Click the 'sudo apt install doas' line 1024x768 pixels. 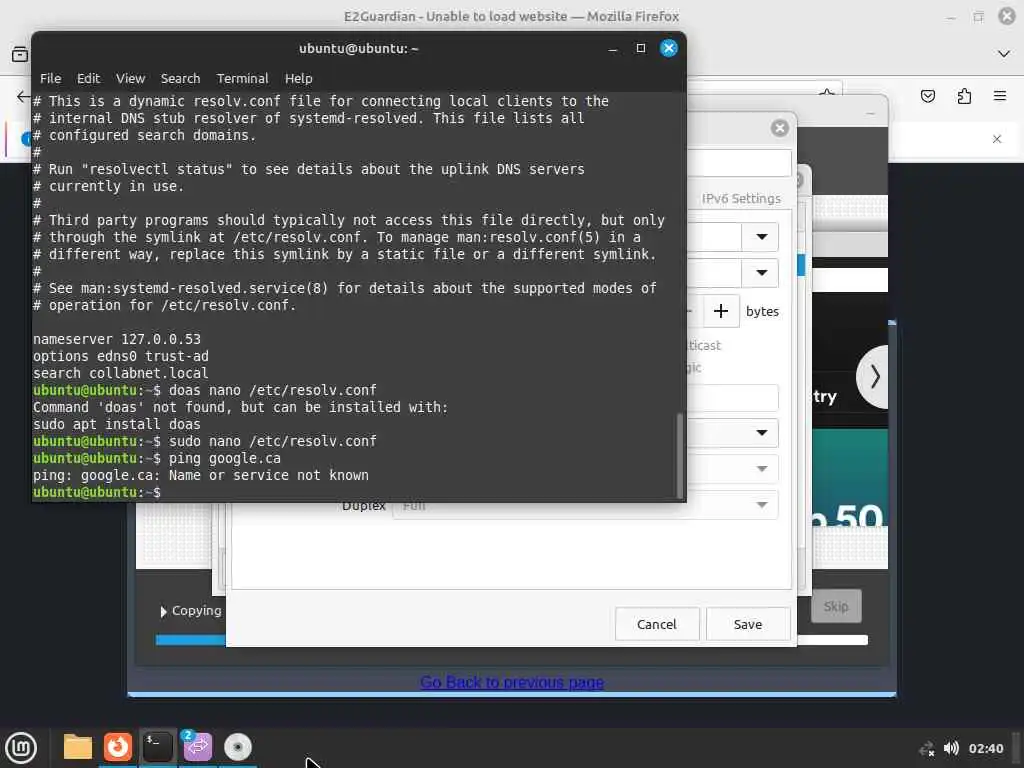[x=117, y=424]
